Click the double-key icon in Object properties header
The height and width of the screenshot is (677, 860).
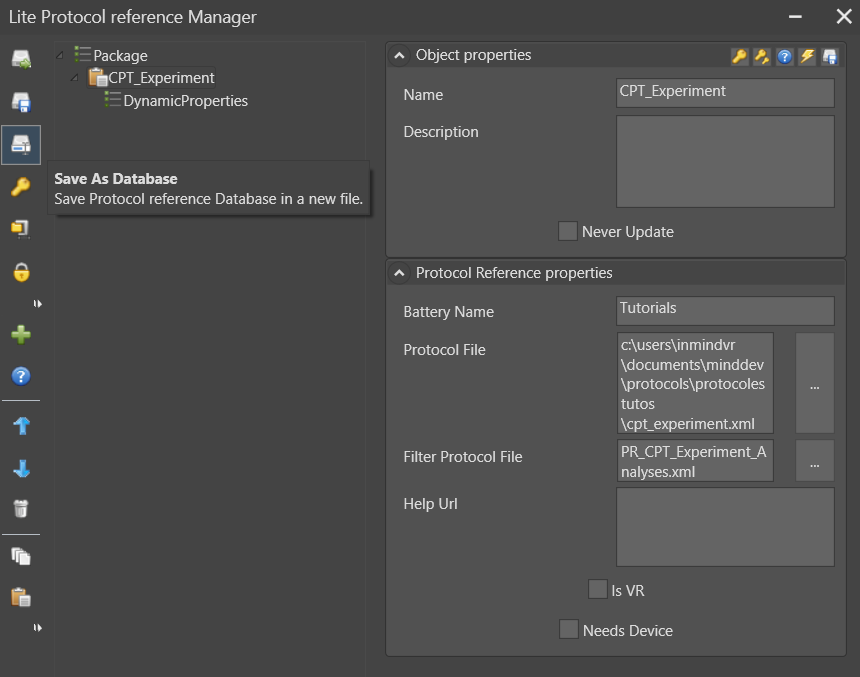tap(762, 56)
